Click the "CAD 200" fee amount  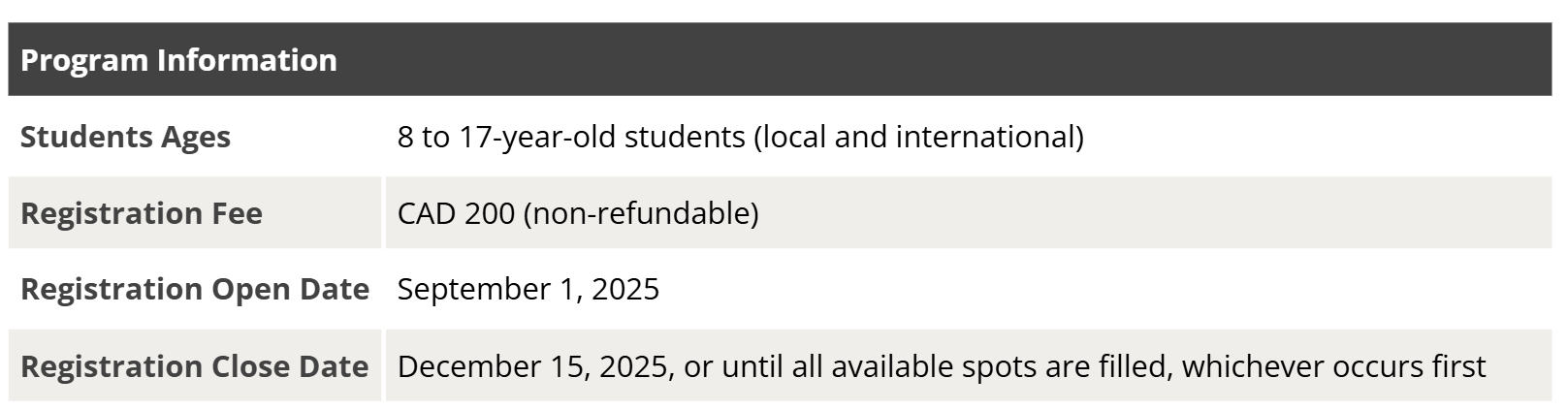click(x=456, y=213)
